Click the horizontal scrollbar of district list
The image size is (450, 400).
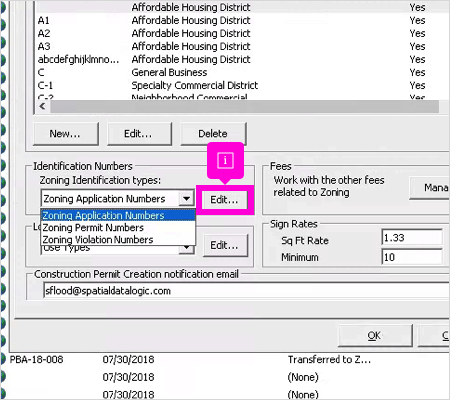pos(244,107)
